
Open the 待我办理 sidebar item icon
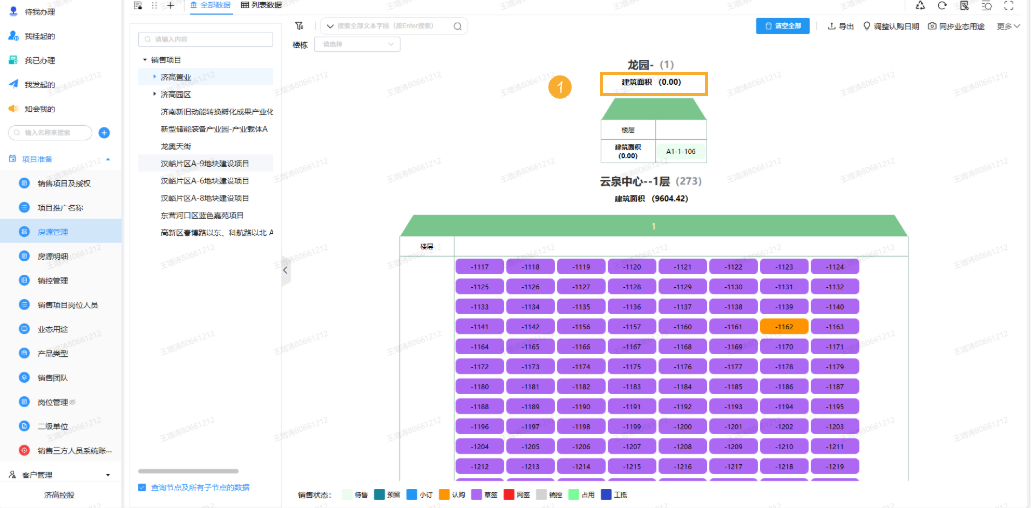point(12,12)
